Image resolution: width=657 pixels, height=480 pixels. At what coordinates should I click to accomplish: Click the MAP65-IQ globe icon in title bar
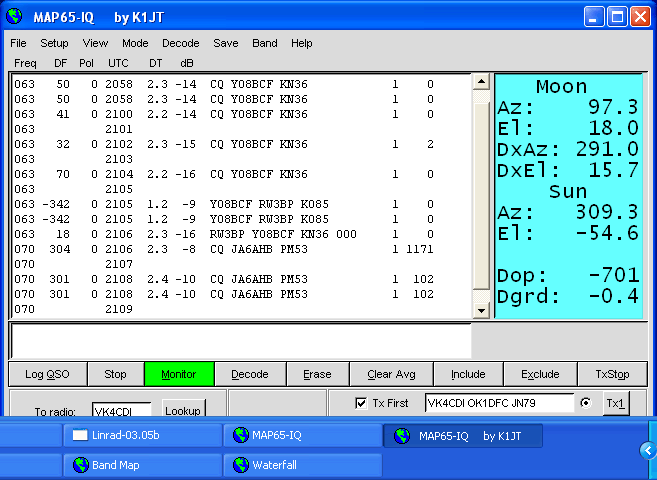[14, 17]
